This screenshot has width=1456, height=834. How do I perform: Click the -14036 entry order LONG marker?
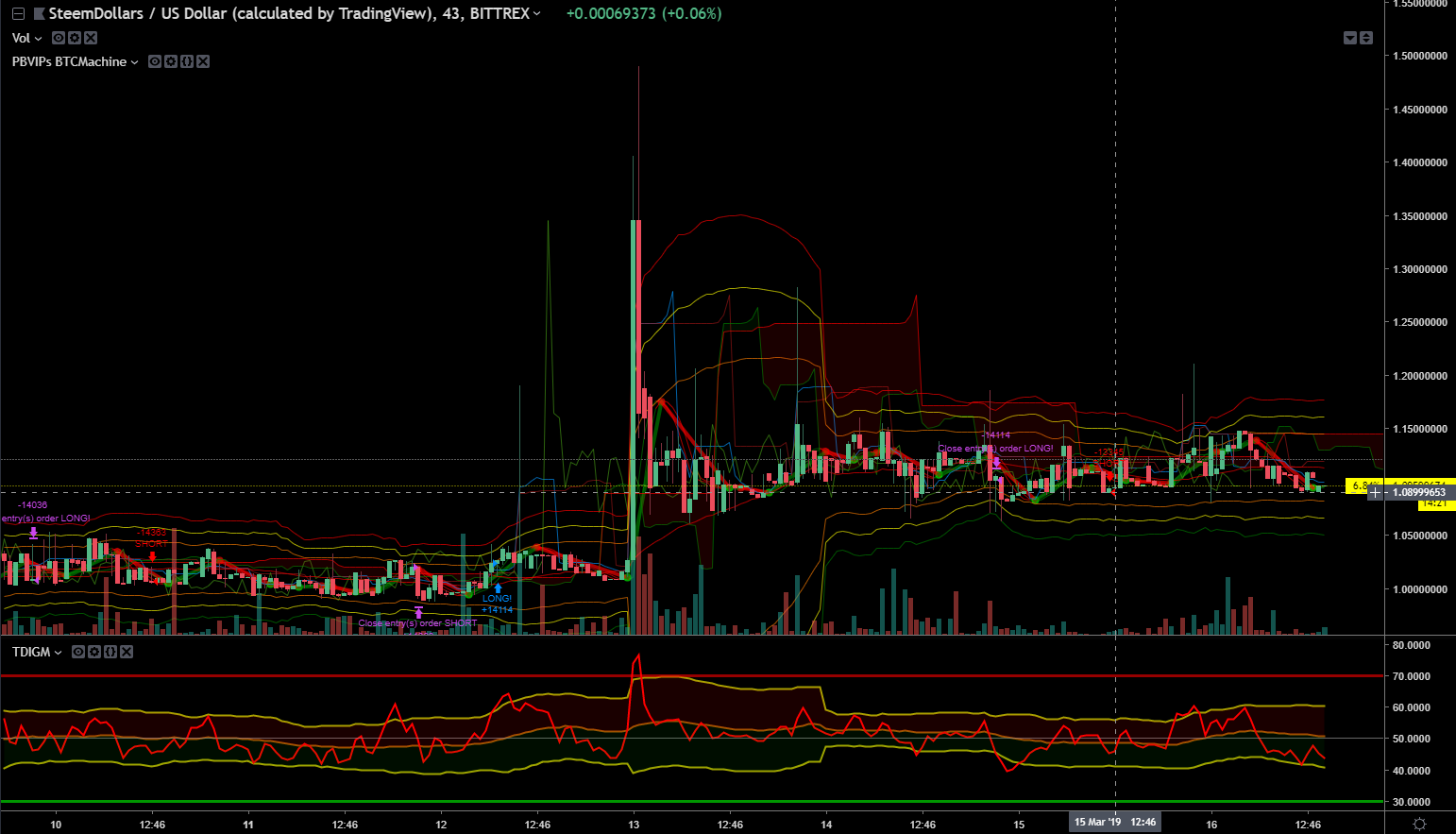(x=34, y=533)
